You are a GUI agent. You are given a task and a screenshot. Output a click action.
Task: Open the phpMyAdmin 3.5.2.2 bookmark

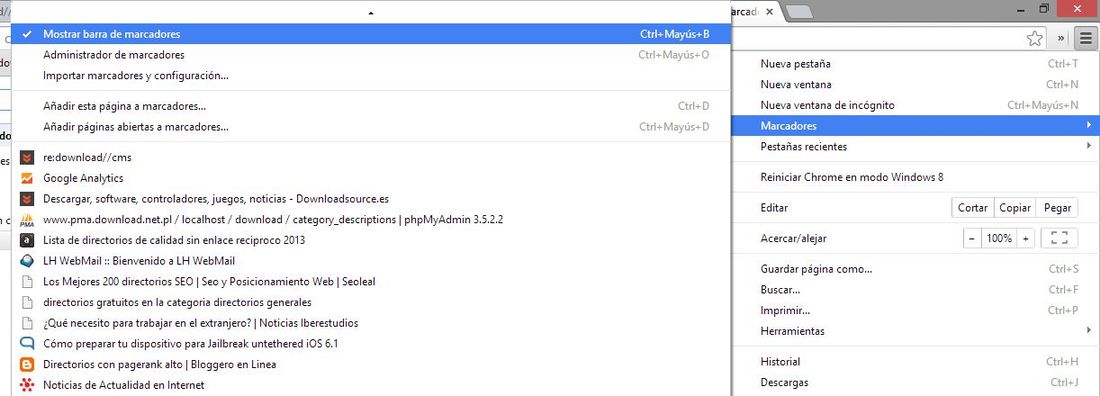coord(370,219)
